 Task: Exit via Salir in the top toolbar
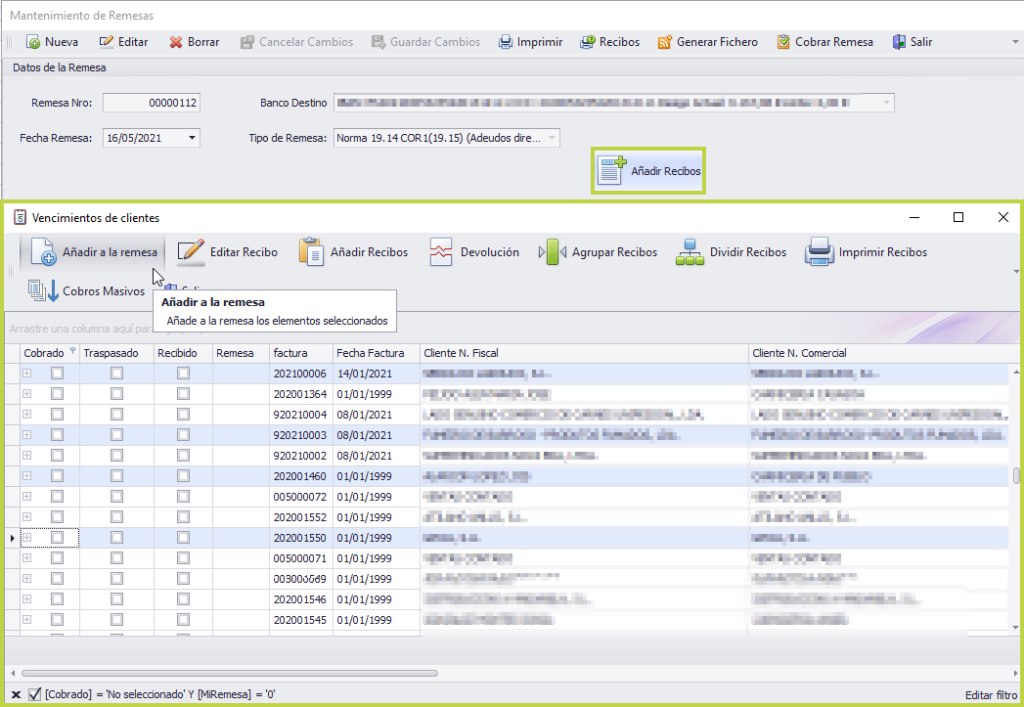912,42
